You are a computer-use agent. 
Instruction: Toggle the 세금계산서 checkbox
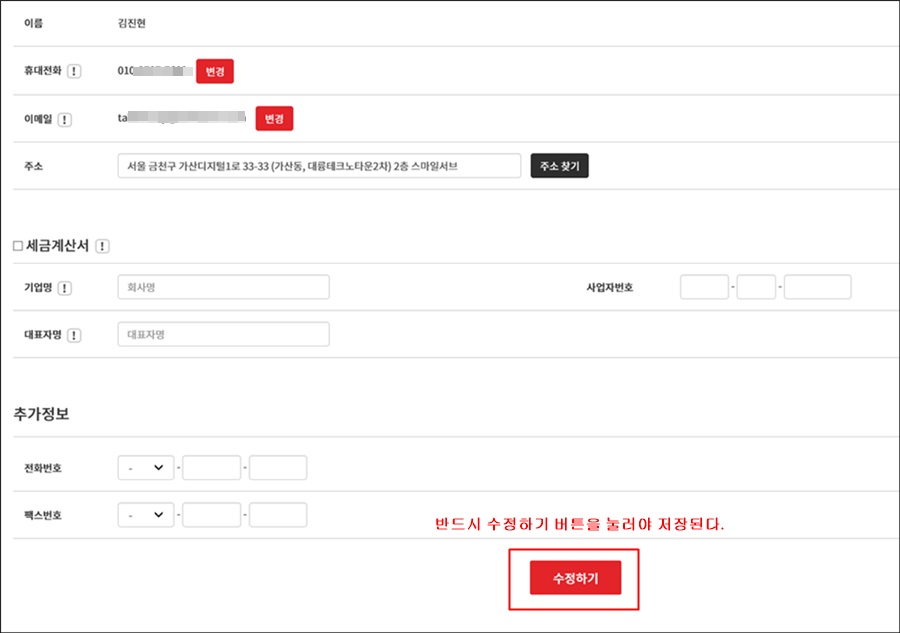click(x=18, y=246)
